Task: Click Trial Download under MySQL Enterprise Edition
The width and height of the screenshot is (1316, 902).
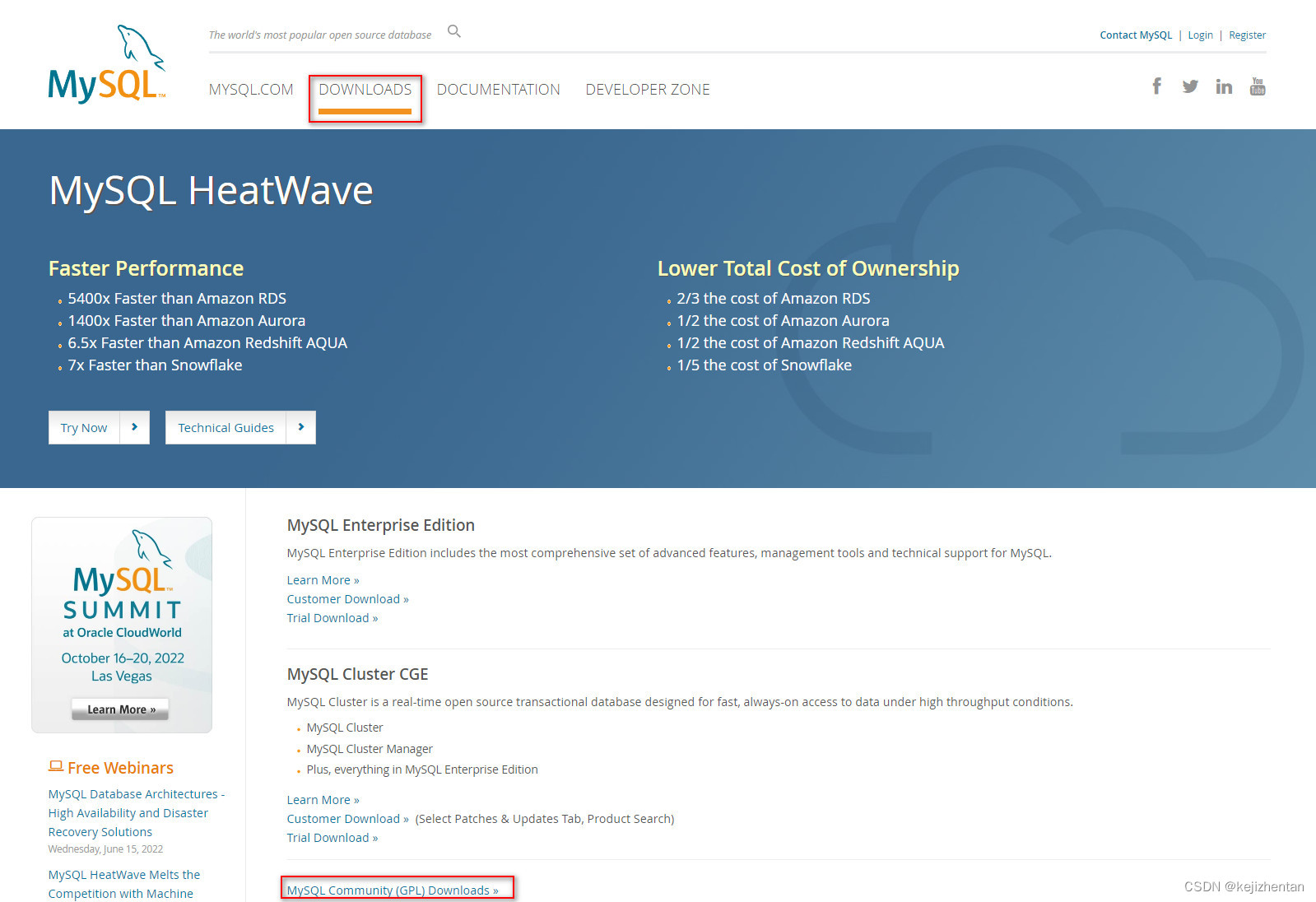Action: tap(332, 618)
